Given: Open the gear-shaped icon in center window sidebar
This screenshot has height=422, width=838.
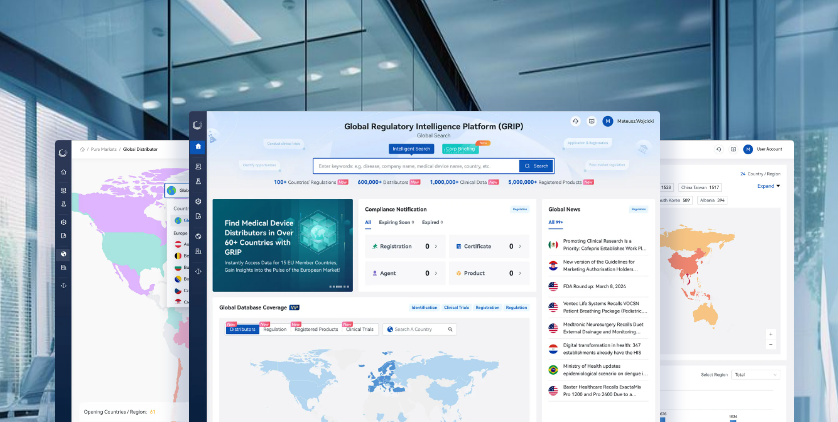Looking at the screenshot, I should 198,201.
